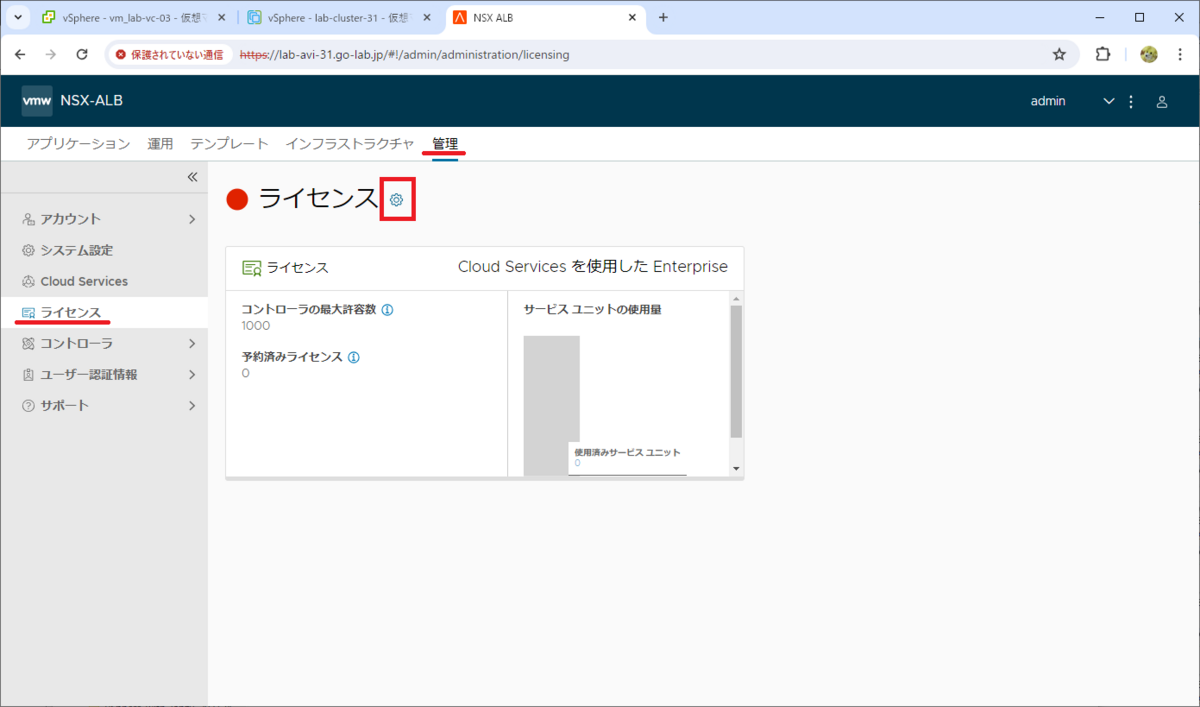This screenshot has height=707, width=1200.
Task: Close the NSX ALB browser tab
Action: point(632,17)
